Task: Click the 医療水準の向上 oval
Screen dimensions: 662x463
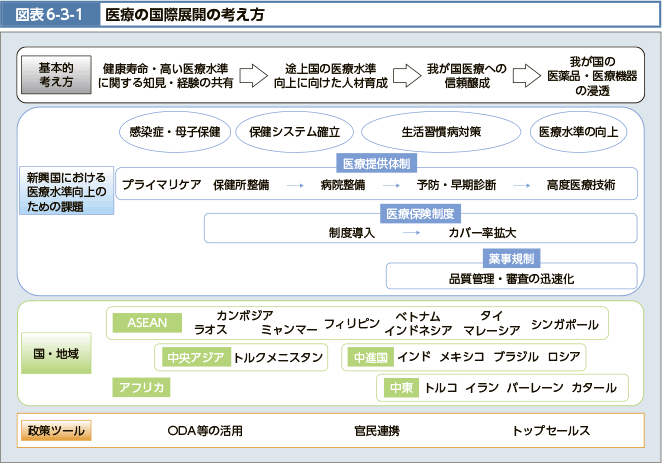Action: (577, 131)
